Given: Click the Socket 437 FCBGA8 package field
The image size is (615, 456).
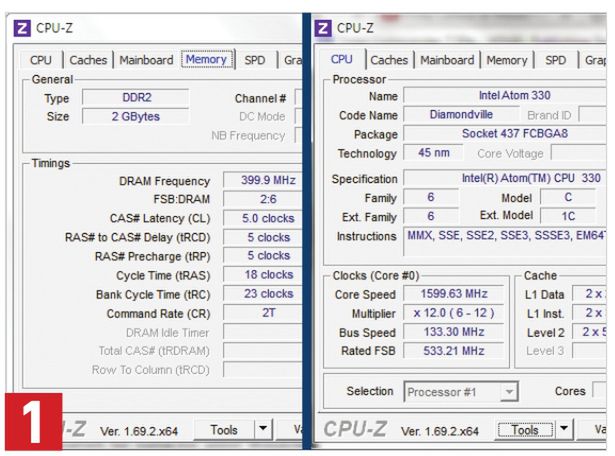Looking at the screenshot, I should point(505,134).
